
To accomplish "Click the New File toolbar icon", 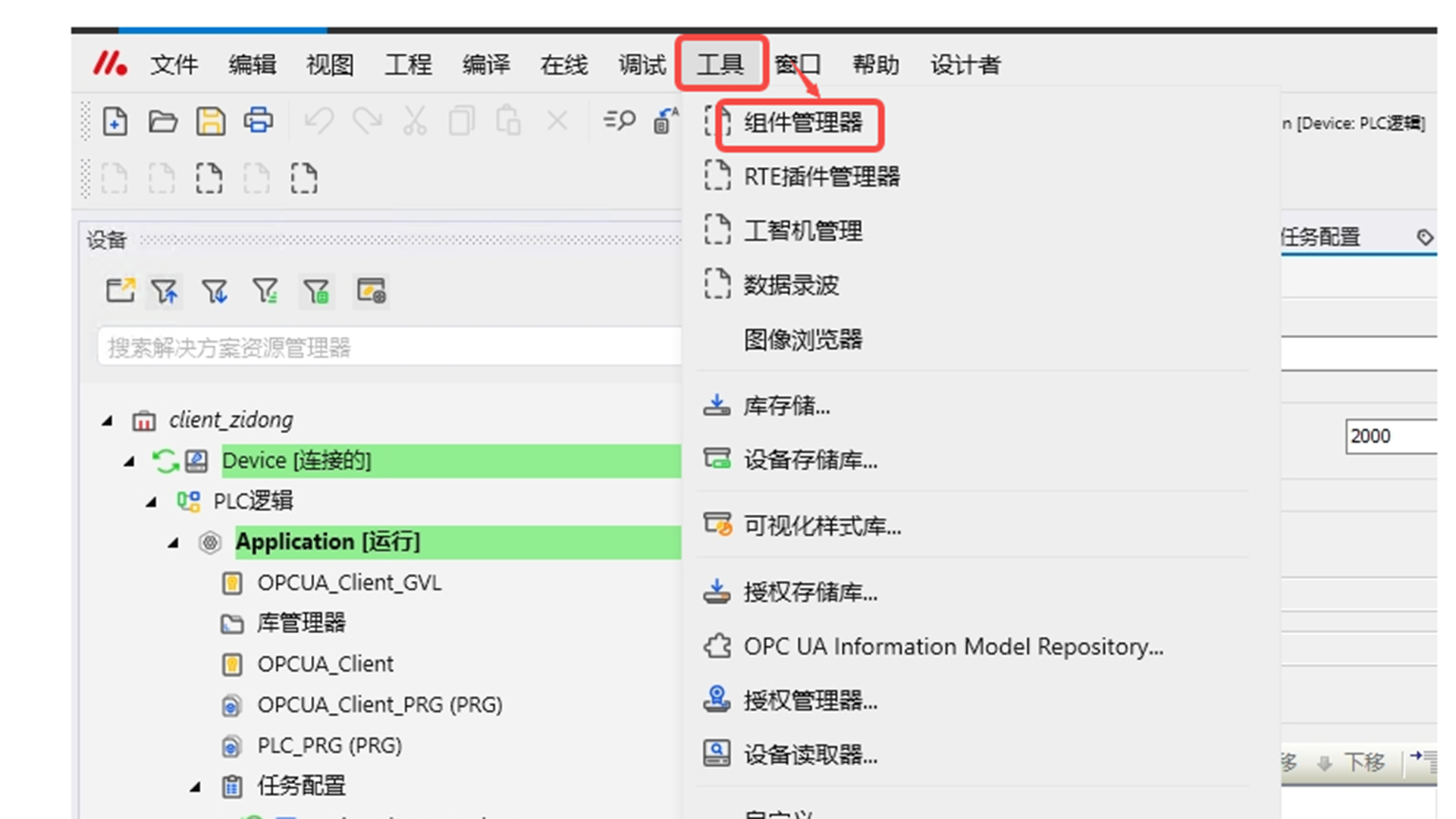I will click(115, 121).
